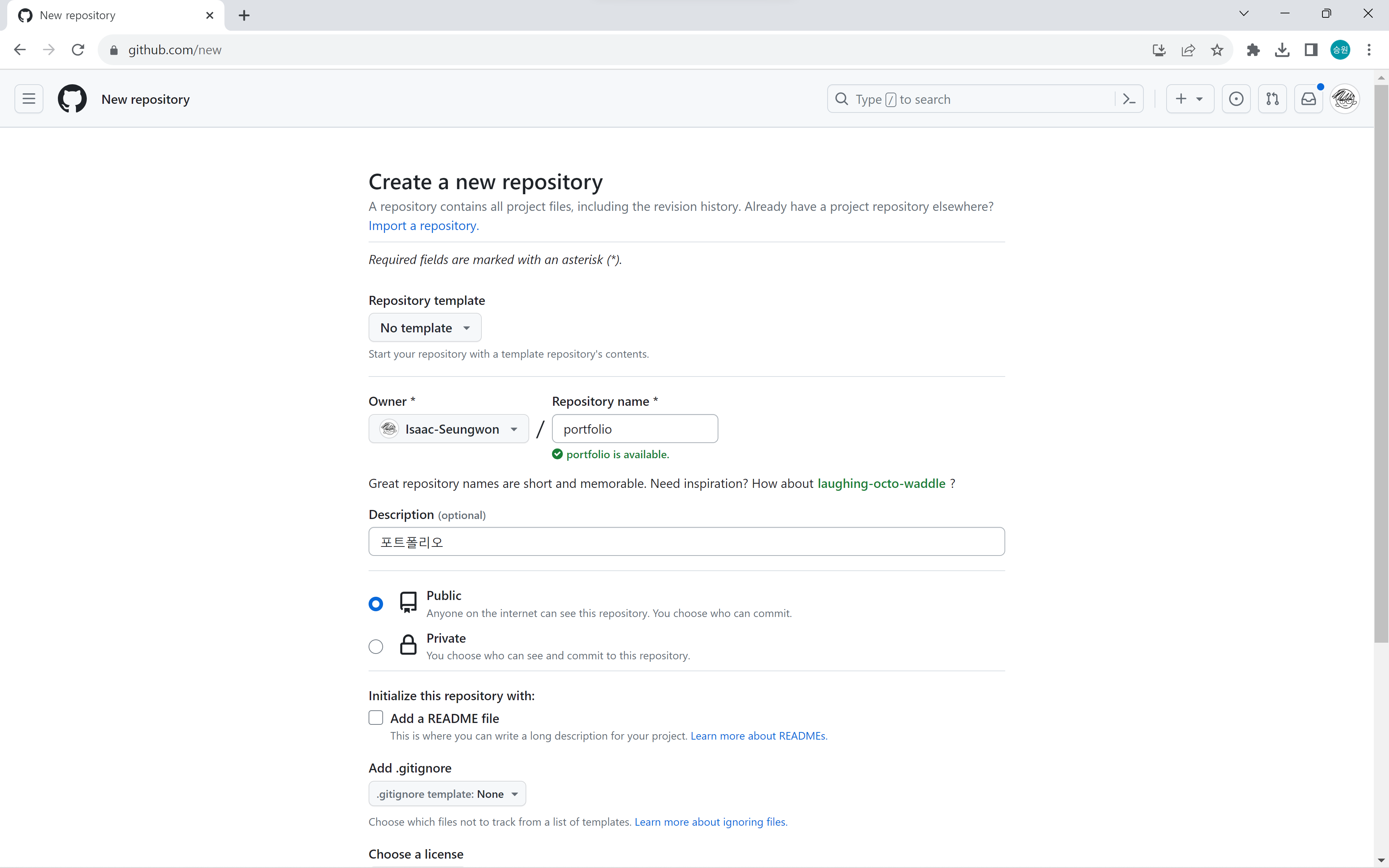Open the GitHub hamburger navigation menu

point(29,99)
